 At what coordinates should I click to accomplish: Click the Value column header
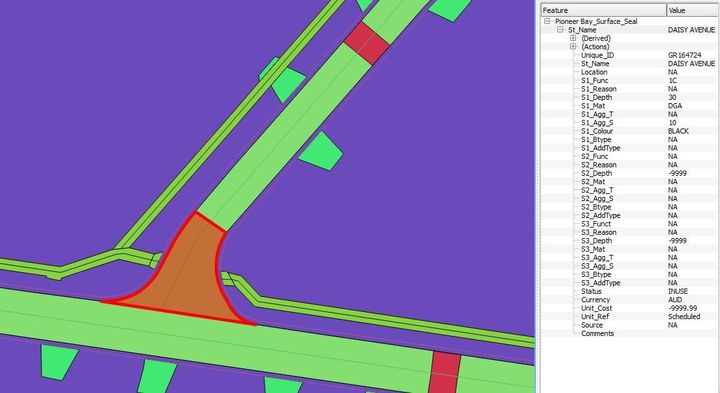click(x=693, y=10)
